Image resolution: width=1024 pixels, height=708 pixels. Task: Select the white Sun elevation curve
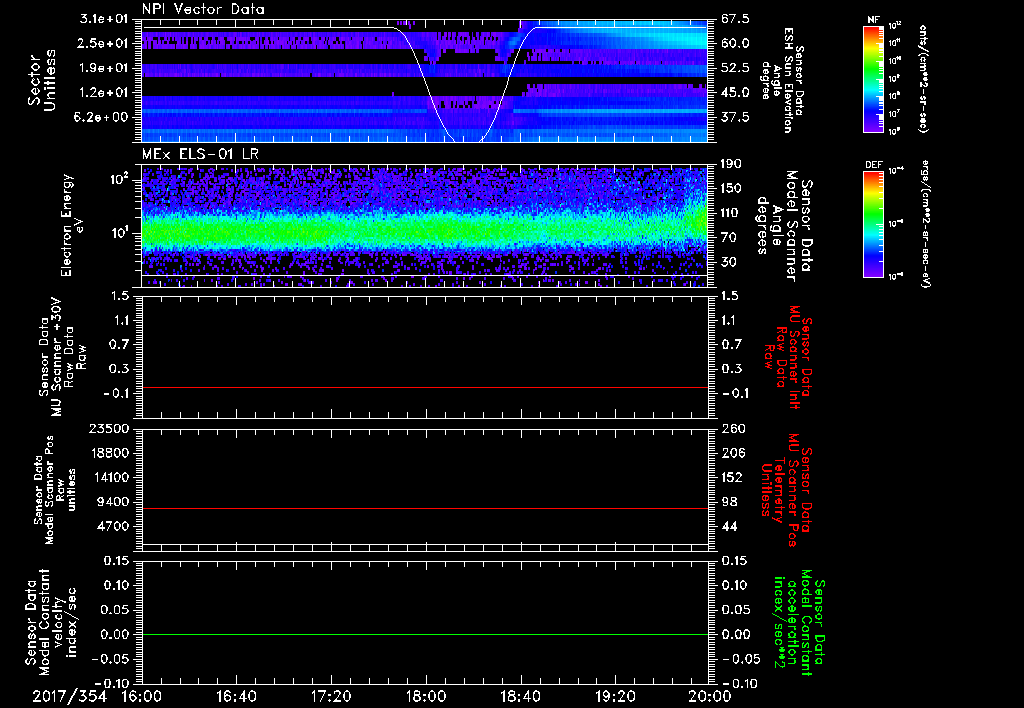424,84
